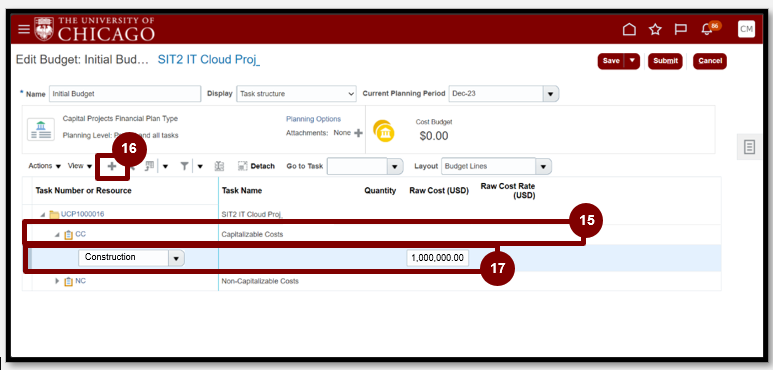Click the financial plan type icon
The width and height of the screenshot is (773, 370).
41,130
